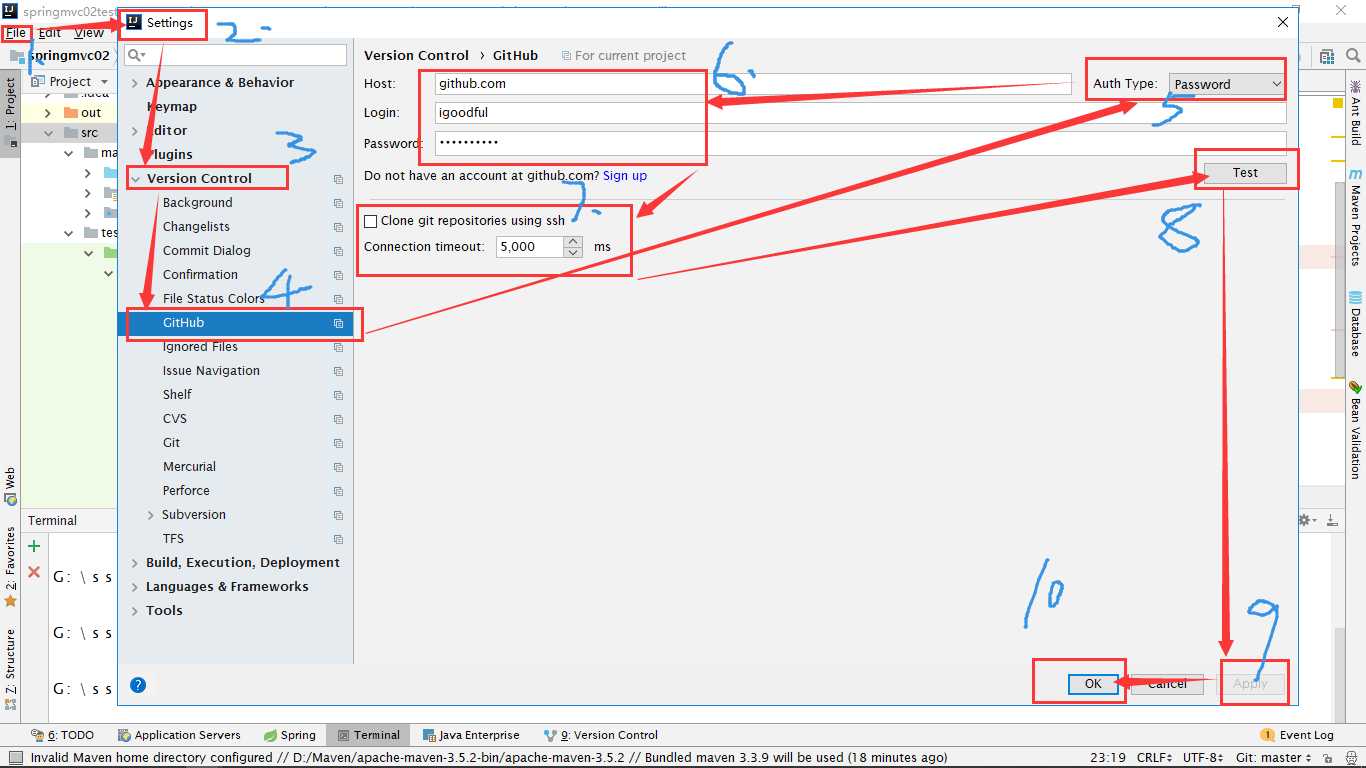Select the Perforce settings page
This screenshot has width=1366, height=768.
click(186, 491)
